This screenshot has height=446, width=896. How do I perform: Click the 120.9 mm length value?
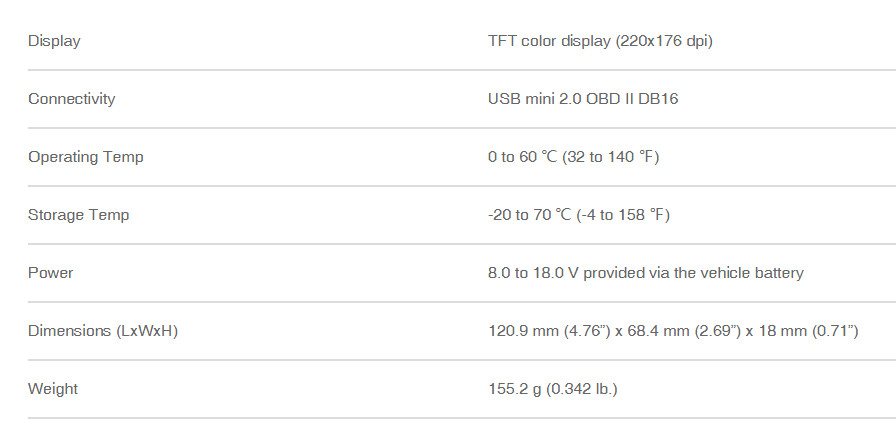[x=514, y=331]
